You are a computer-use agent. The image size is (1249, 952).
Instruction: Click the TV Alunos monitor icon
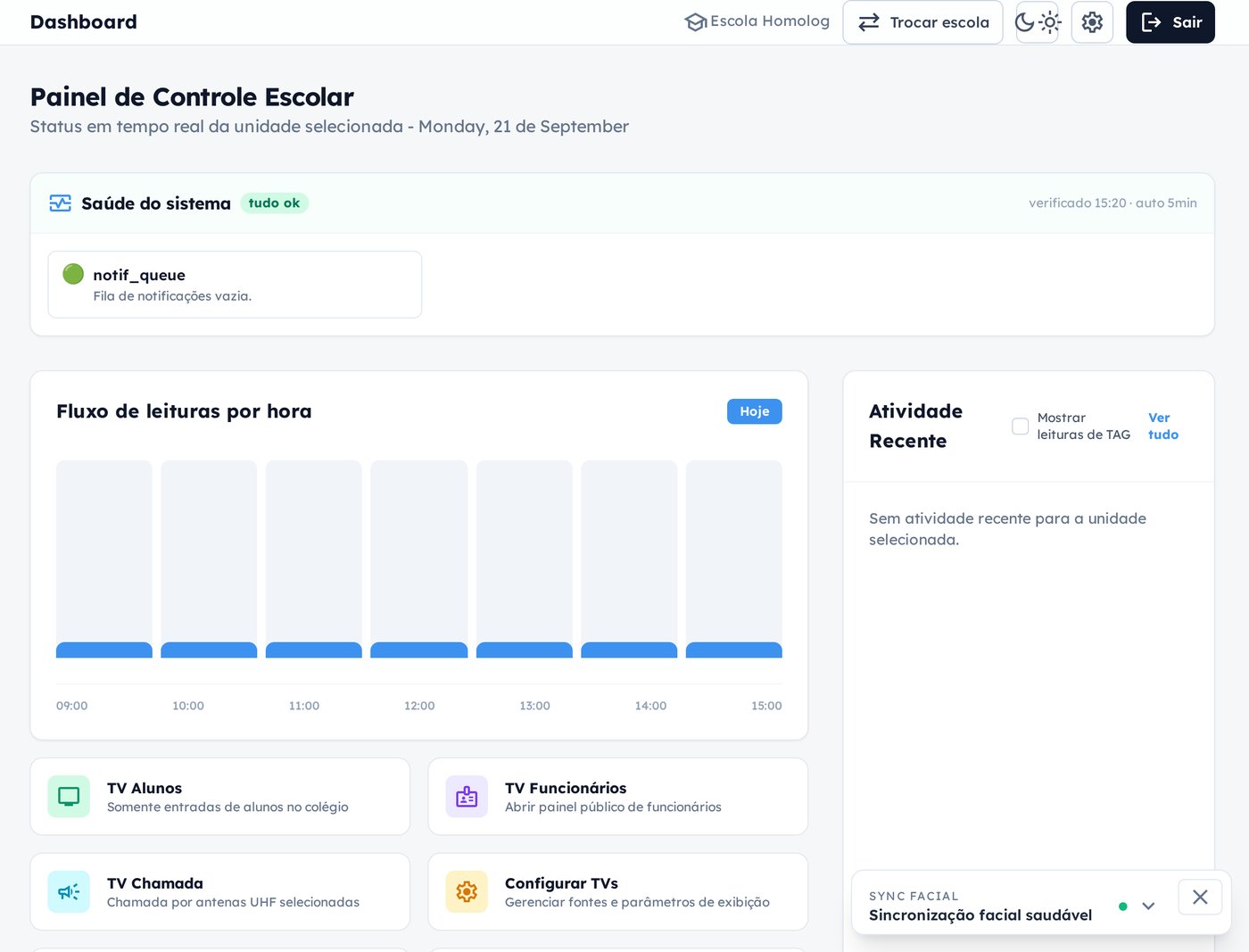[x=69, y=797]
